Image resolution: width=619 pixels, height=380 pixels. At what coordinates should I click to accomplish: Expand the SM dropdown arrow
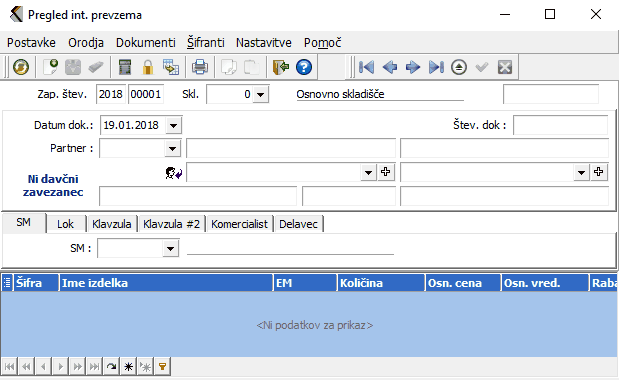pos(171,249)
